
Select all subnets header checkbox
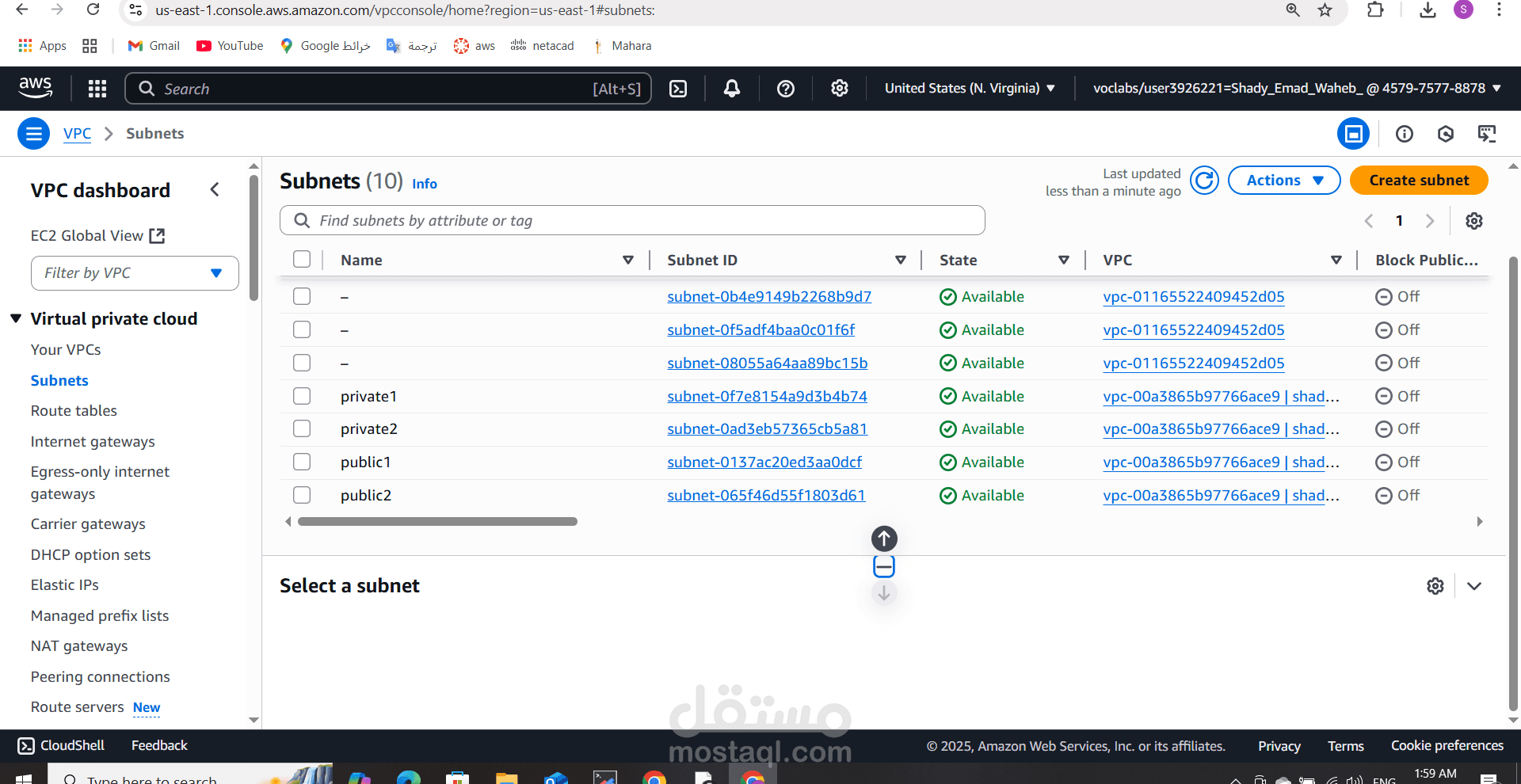point(302,260)
